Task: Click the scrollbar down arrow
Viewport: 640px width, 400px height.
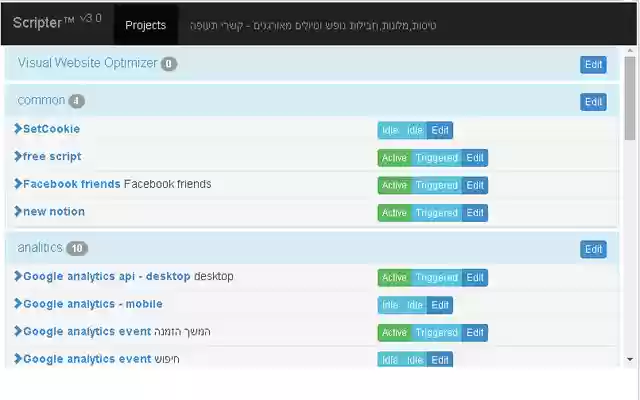Action: click(x=630, y=360)
